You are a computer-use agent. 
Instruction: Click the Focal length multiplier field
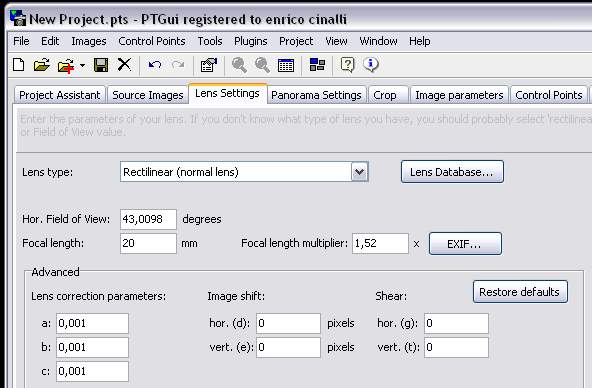380,243
